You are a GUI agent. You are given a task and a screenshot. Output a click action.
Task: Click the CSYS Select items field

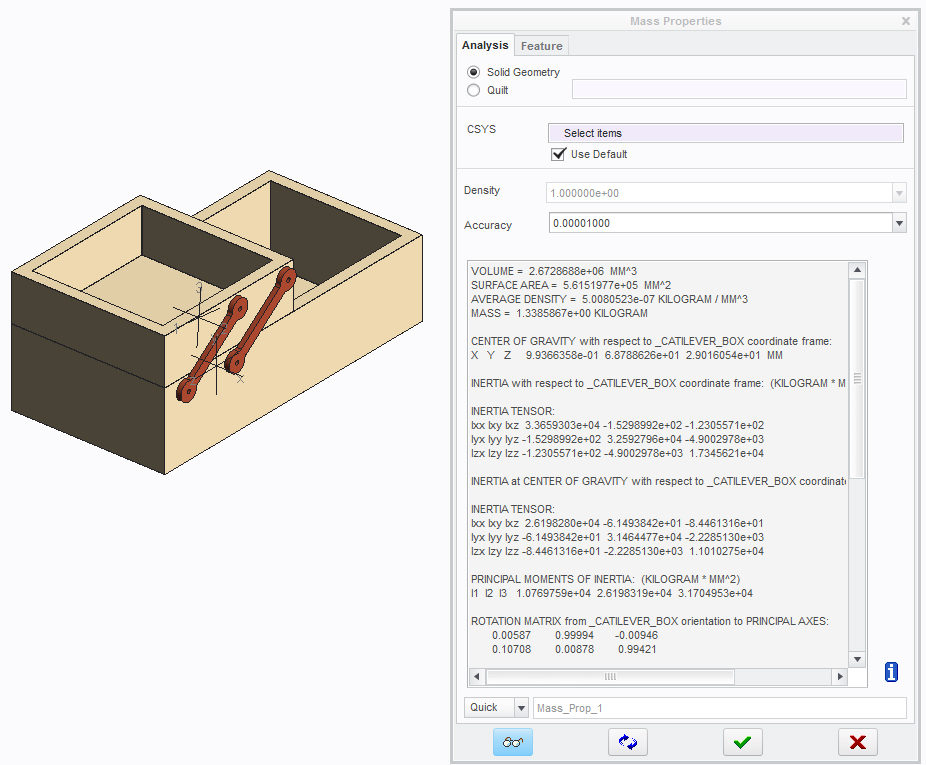tap(726, 133)
